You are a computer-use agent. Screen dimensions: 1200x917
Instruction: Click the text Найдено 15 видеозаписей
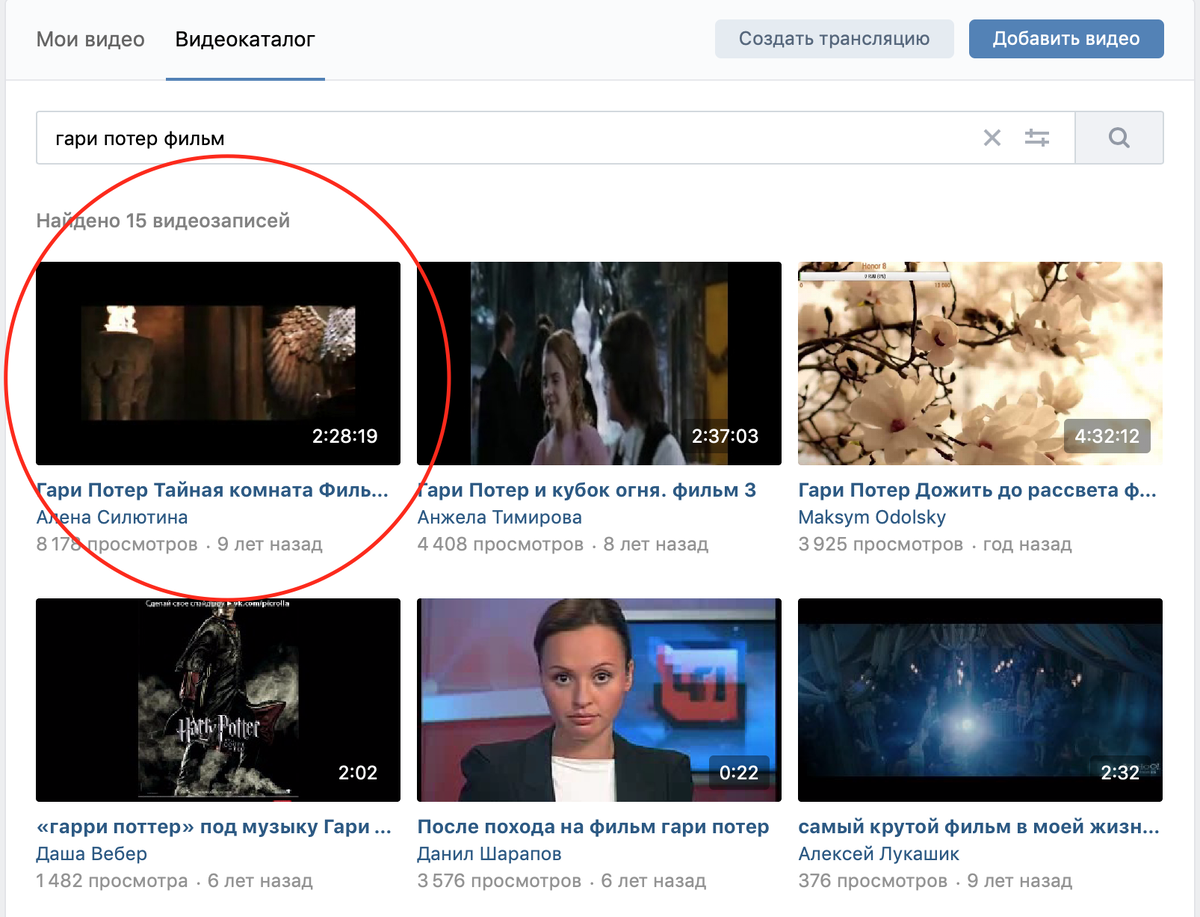163,220
